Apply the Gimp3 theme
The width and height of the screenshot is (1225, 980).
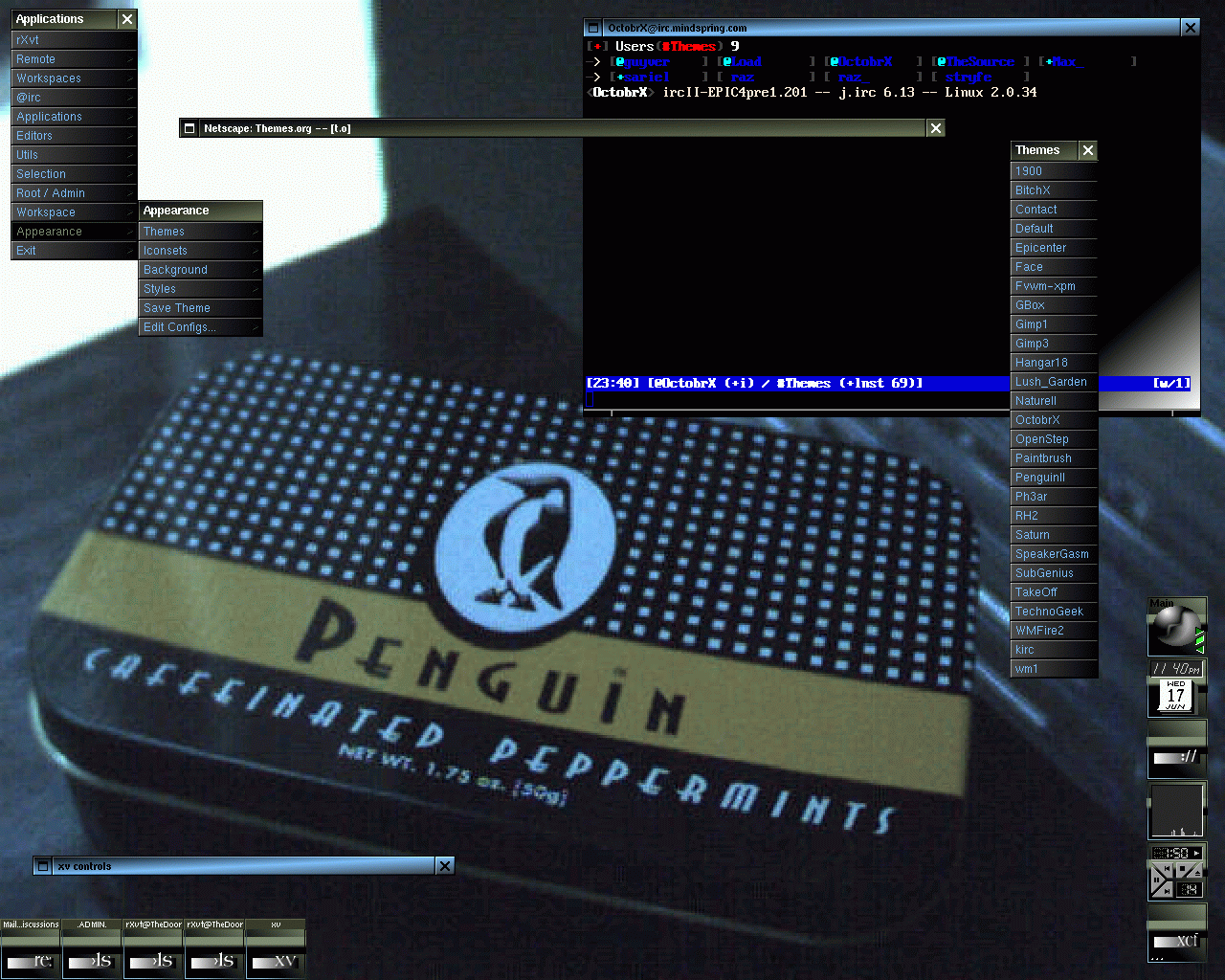pyautogui.click(x=1054, y=344)
